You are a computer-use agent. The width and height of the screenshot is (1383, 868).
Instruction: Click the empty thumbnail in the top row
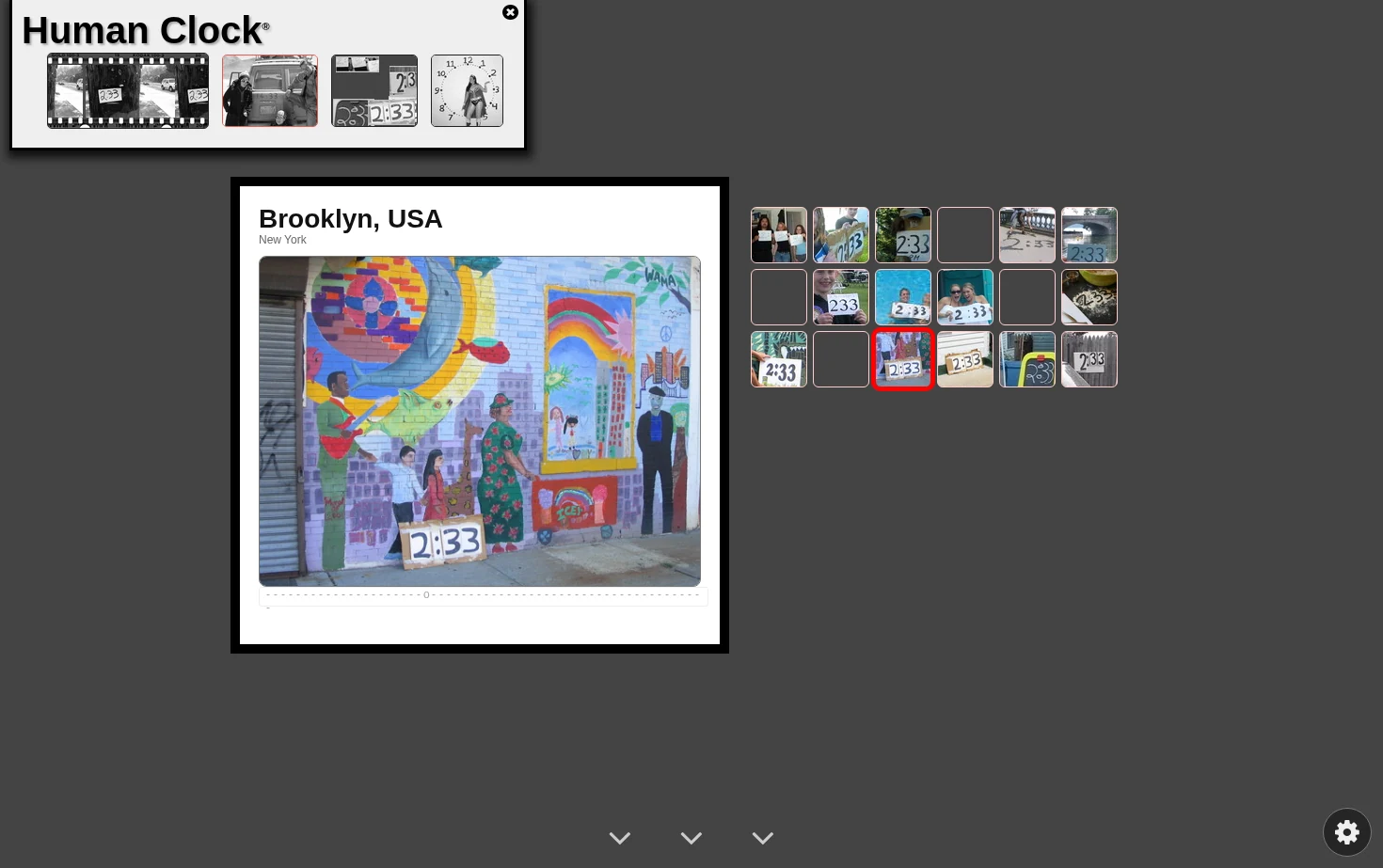point(965,235)
